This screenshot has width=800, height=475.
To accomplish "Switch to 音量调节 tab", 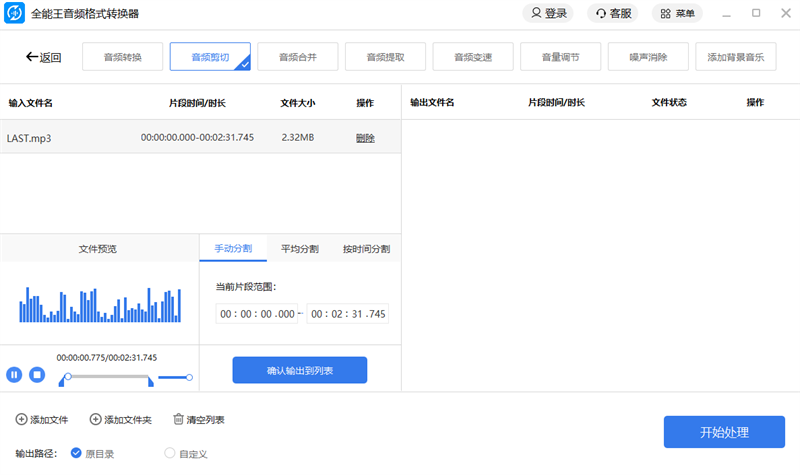I will click(561, 57).
